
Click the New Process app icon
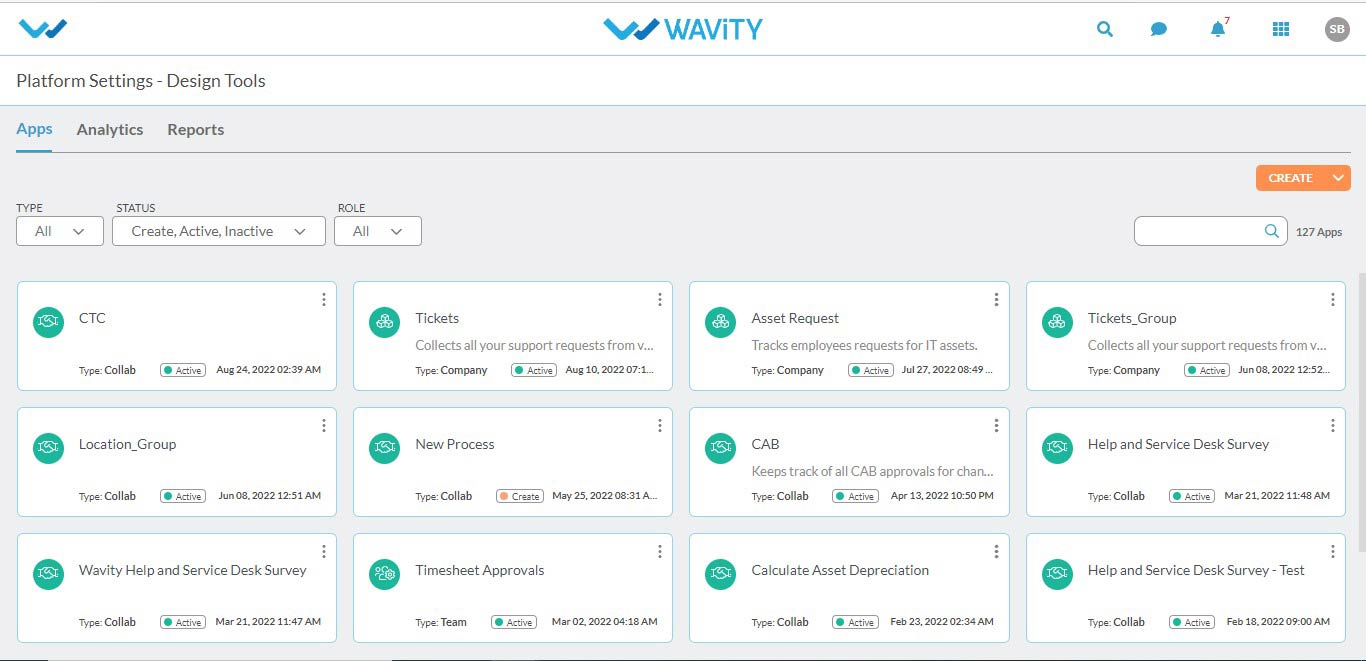pos(385,448)
